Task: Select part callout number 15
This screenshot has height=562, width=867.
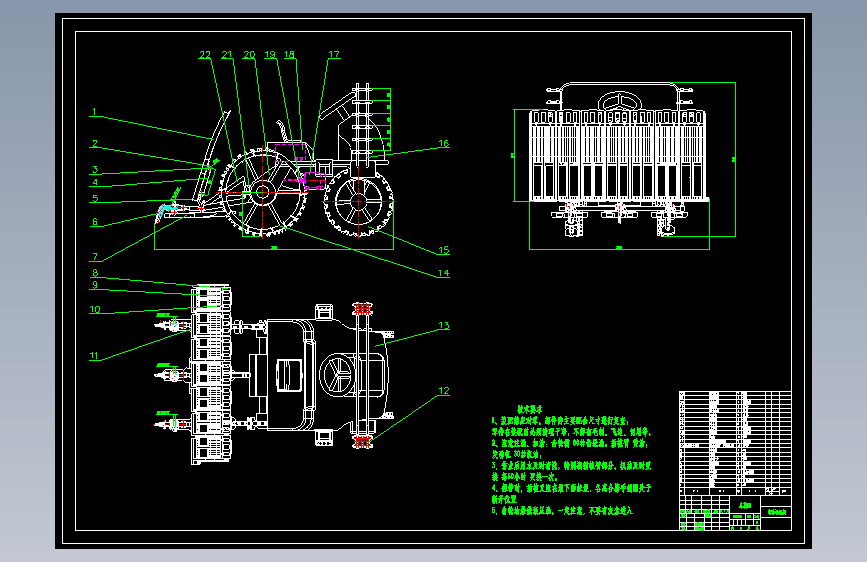Action: (x=443, y=250)
